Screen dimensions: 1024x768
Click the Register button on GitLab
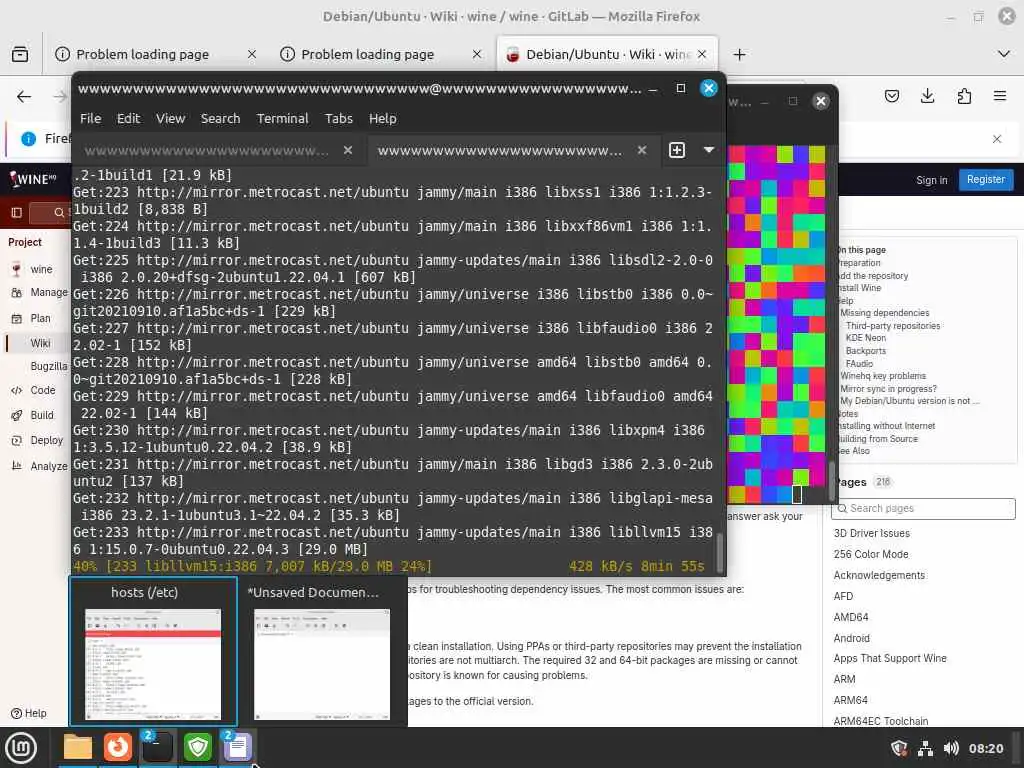point(985,180)
